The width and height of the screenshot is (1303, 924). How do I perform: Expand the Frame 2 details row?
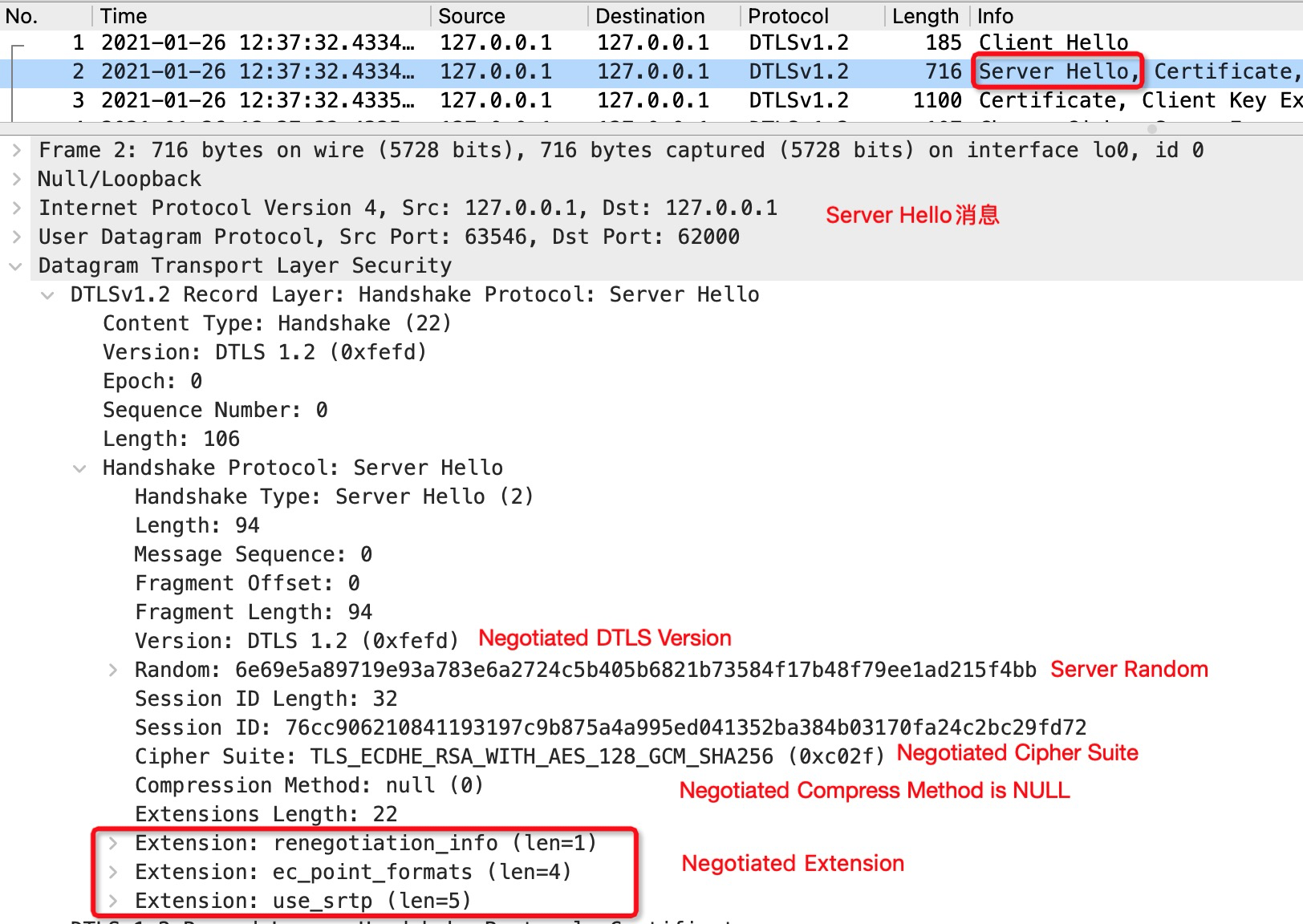(16, 150)
